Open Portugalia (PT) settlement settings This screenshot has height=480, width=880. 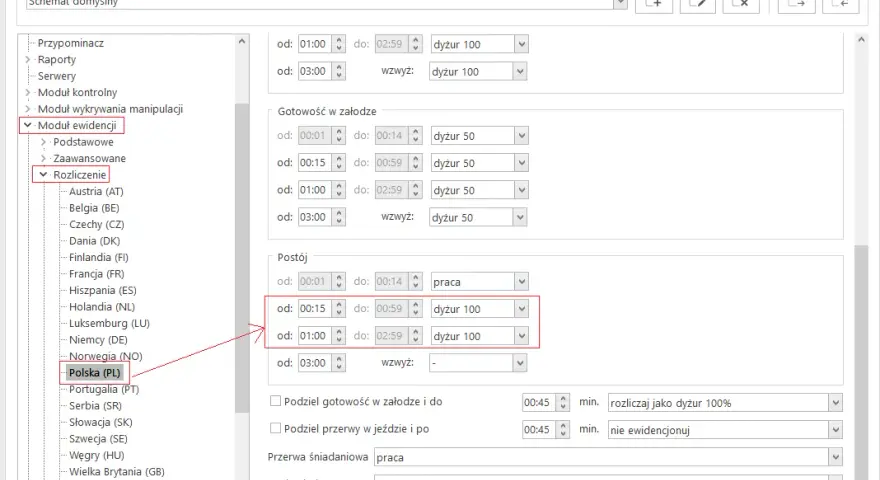tap(104, 389)
